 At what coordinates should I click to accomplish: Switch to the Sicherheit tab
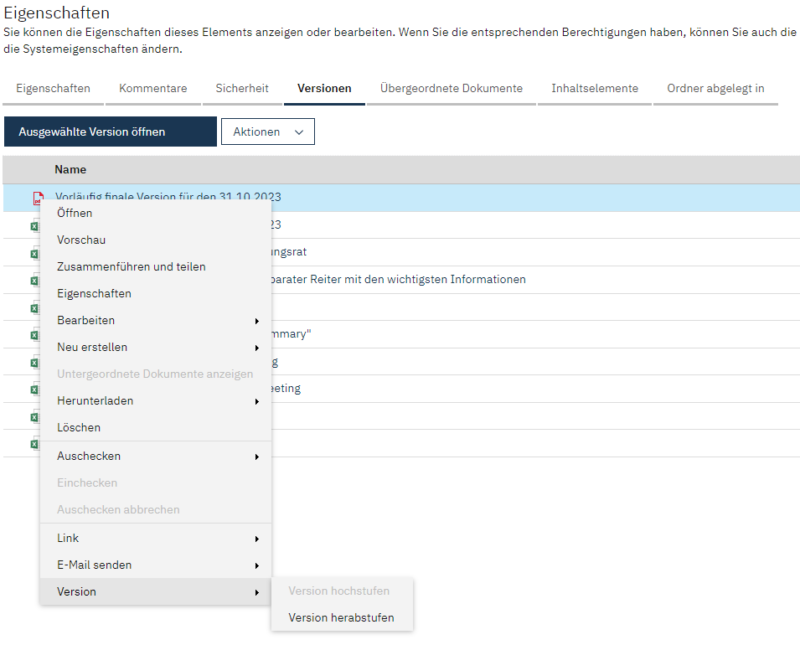pyautogui.click(x=242, y=89)
